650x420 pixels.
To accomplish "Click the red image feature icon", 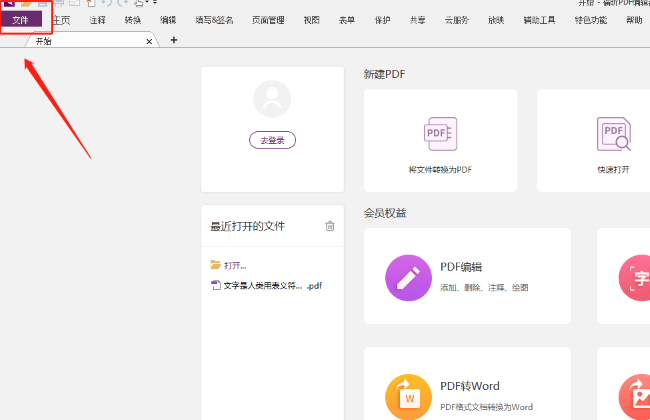I will point(635,396).
